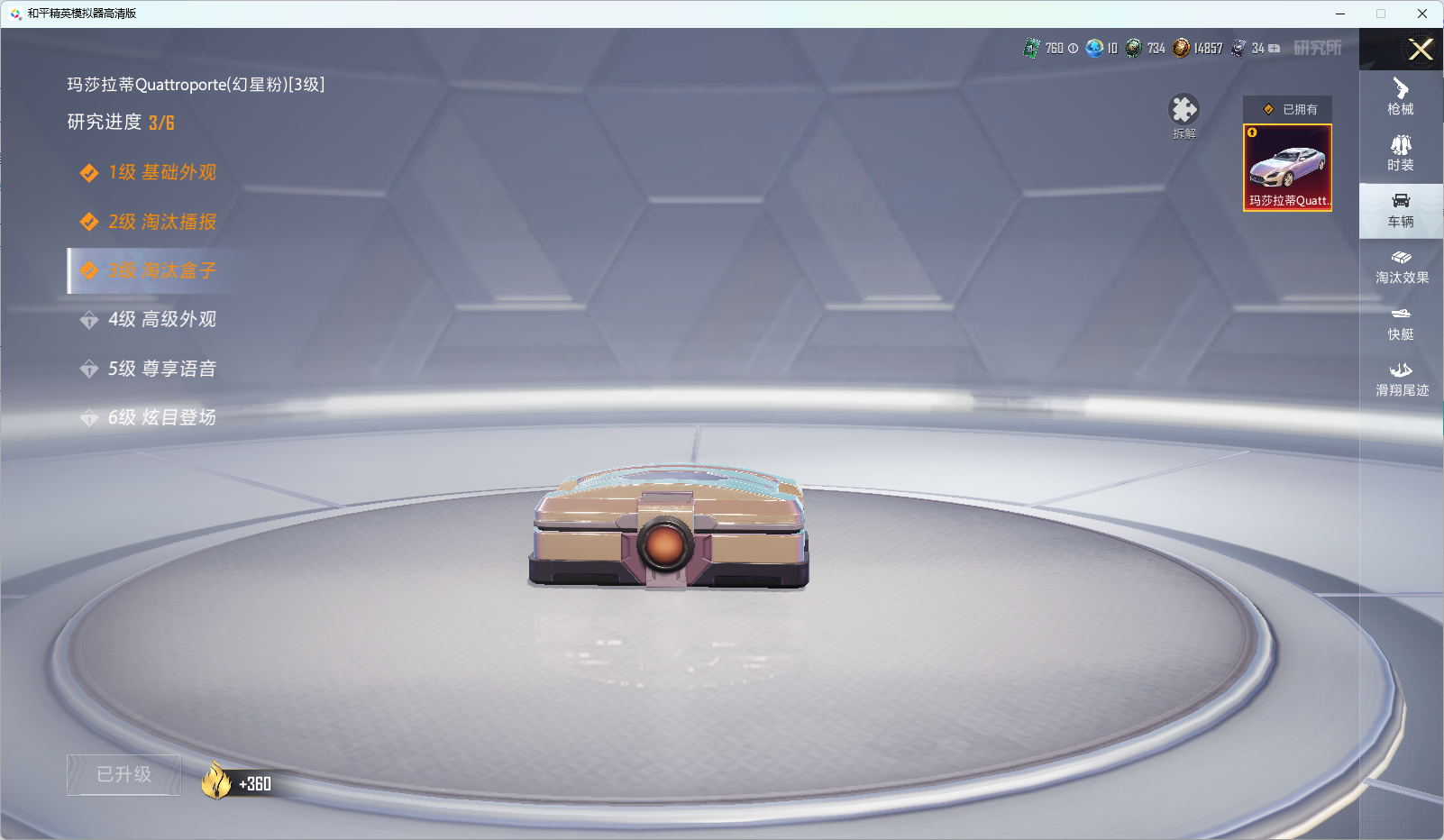Open the 滑翔尾迹 glide trail category

[x=1401, y=379]
